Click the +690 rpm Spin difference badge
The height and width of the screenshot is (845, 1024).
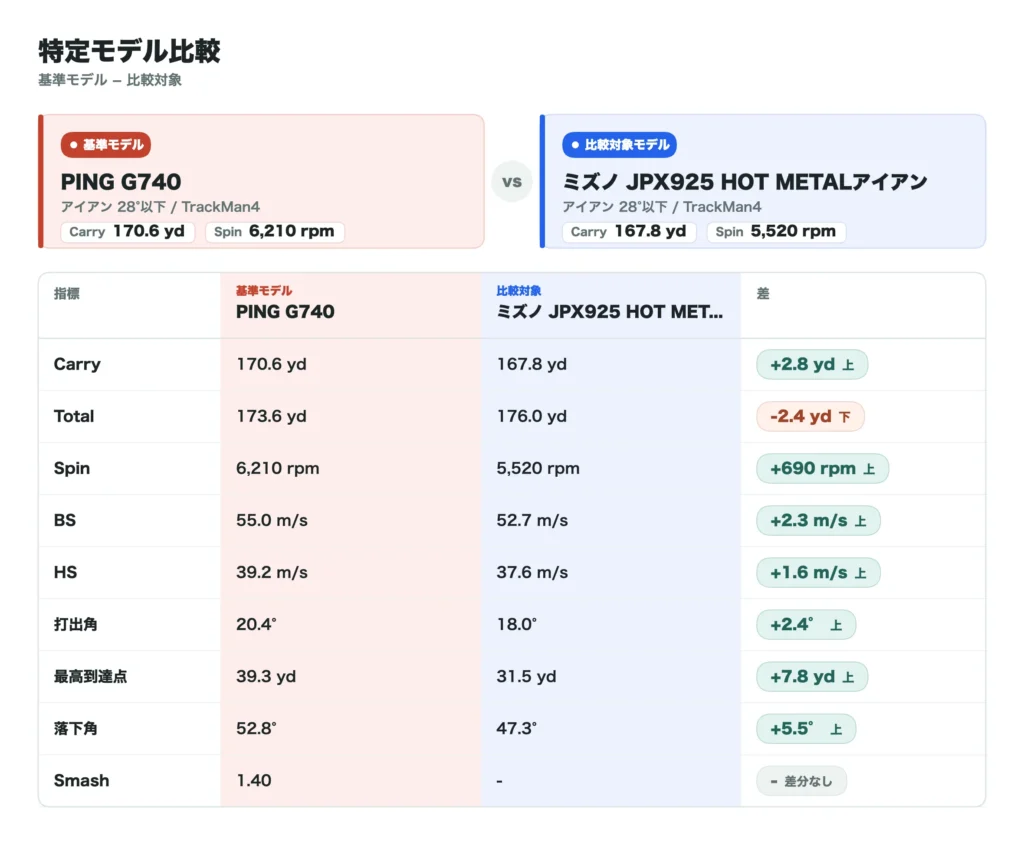click(x=822, y=469)
